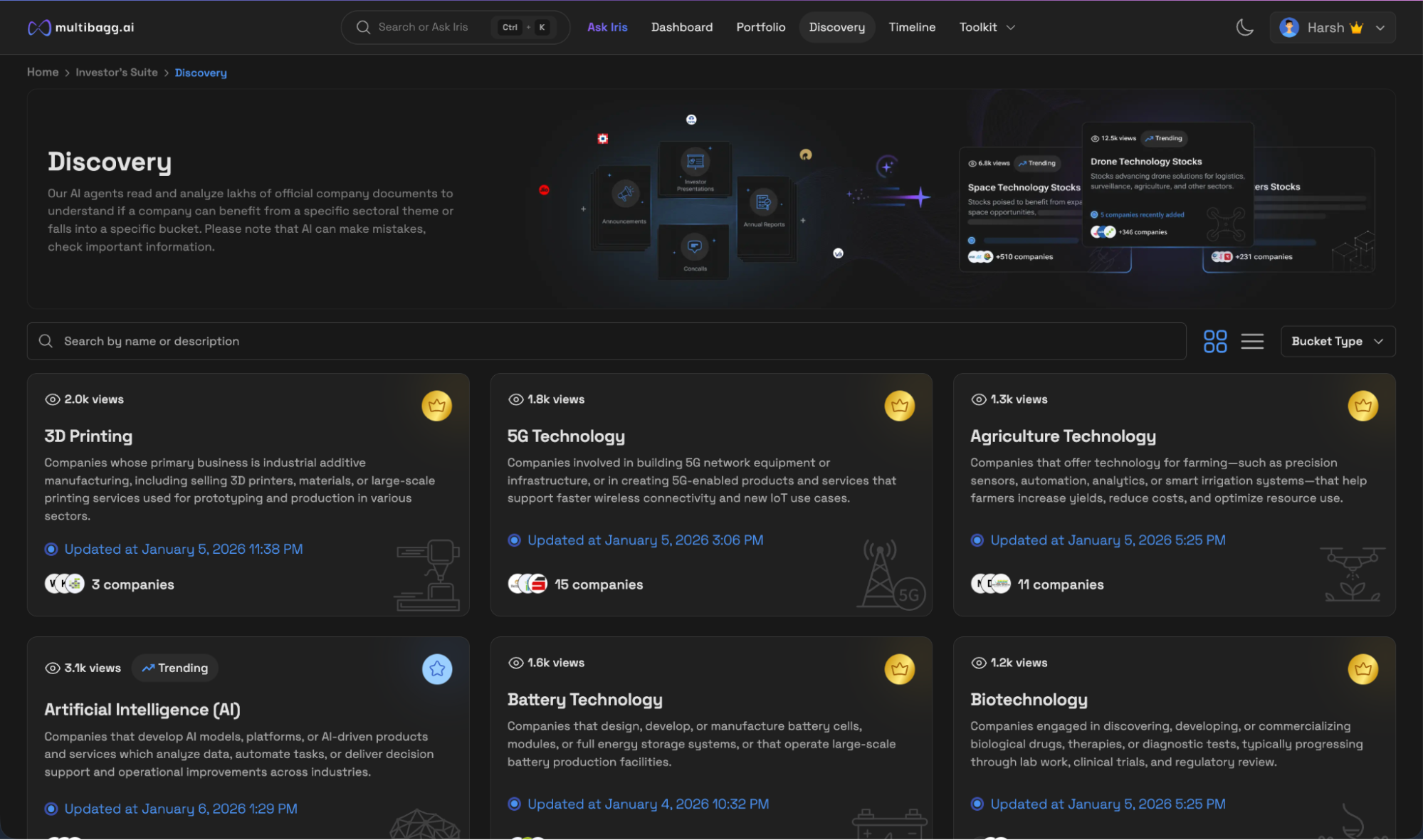This screenshot has height=840, width=1423.
Task: Switch to grid view layout
Action: pos(1214,341)
